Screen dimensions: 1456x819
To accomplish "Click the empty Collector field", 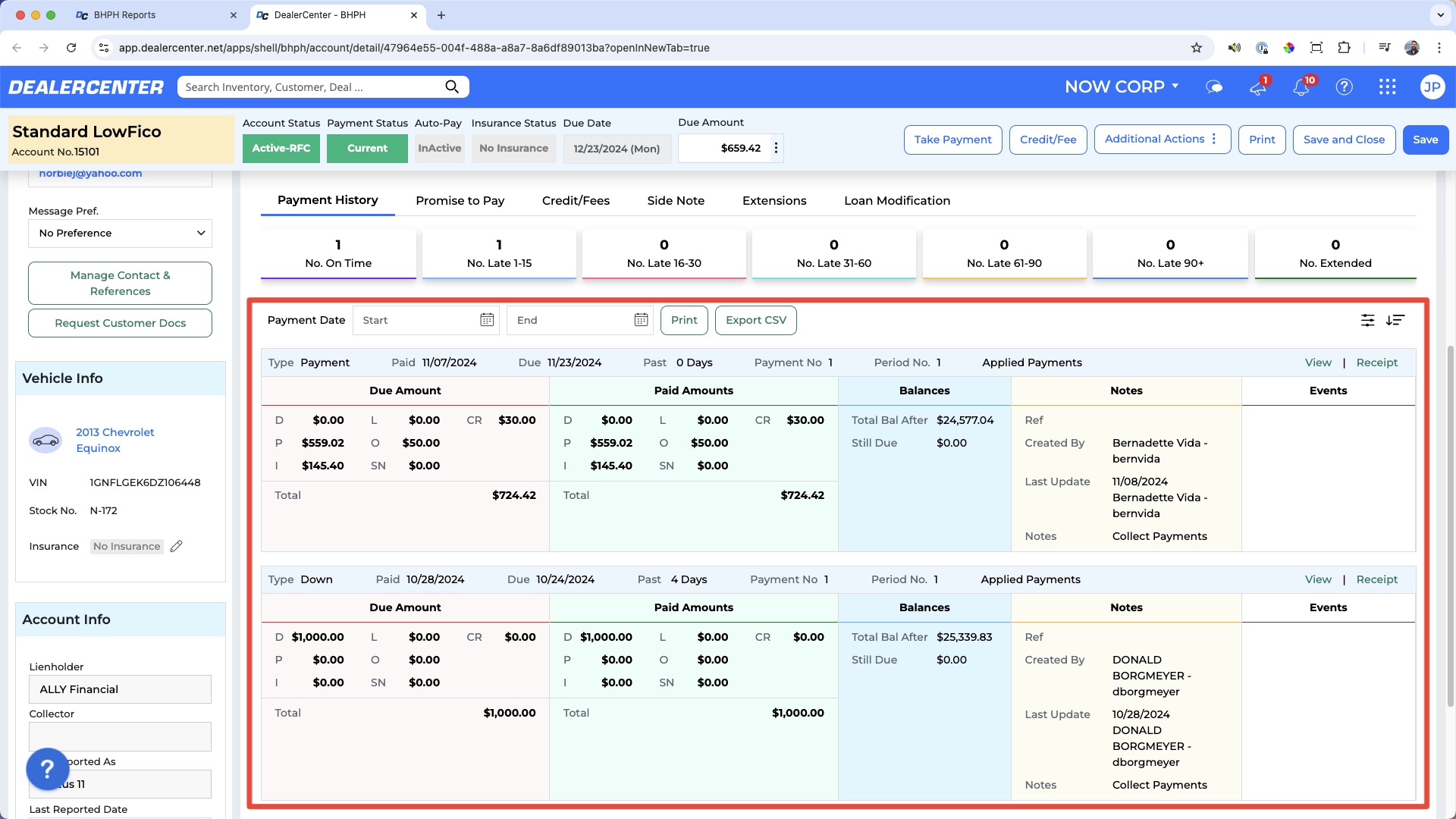I will coord(120,736).
